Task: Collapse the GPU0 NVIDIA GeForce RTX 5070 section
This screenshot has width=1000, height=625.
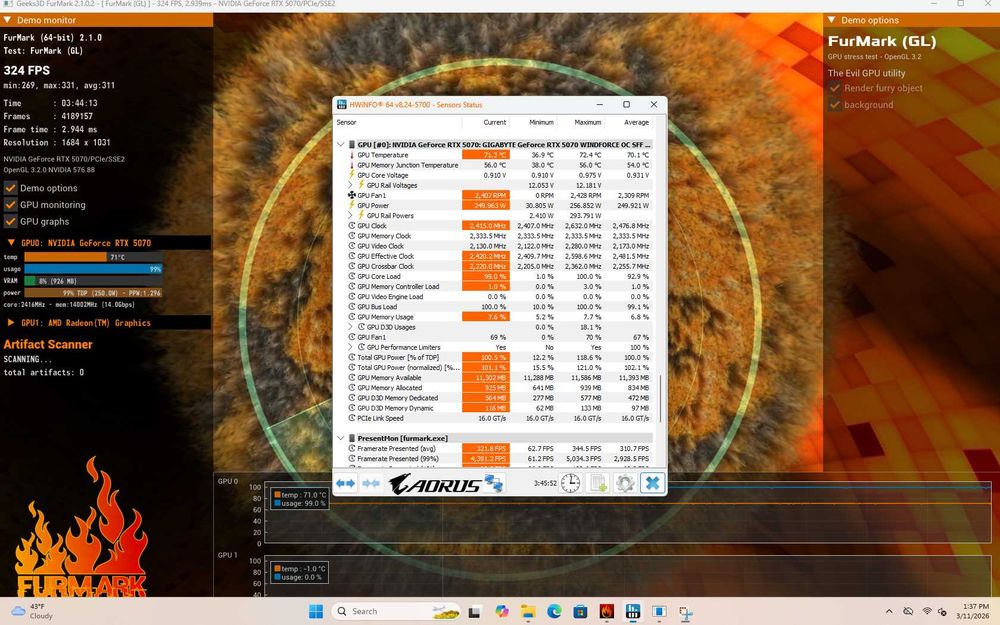Action: 11,242
